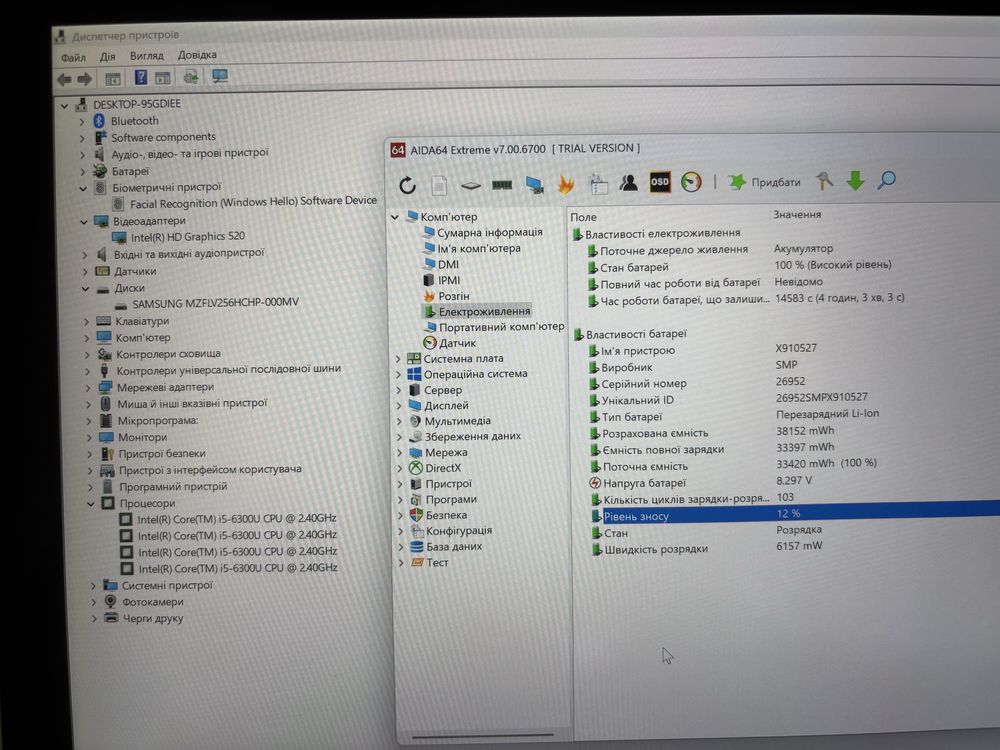Select Безпека in AIDA64 tree

(446, 515)
